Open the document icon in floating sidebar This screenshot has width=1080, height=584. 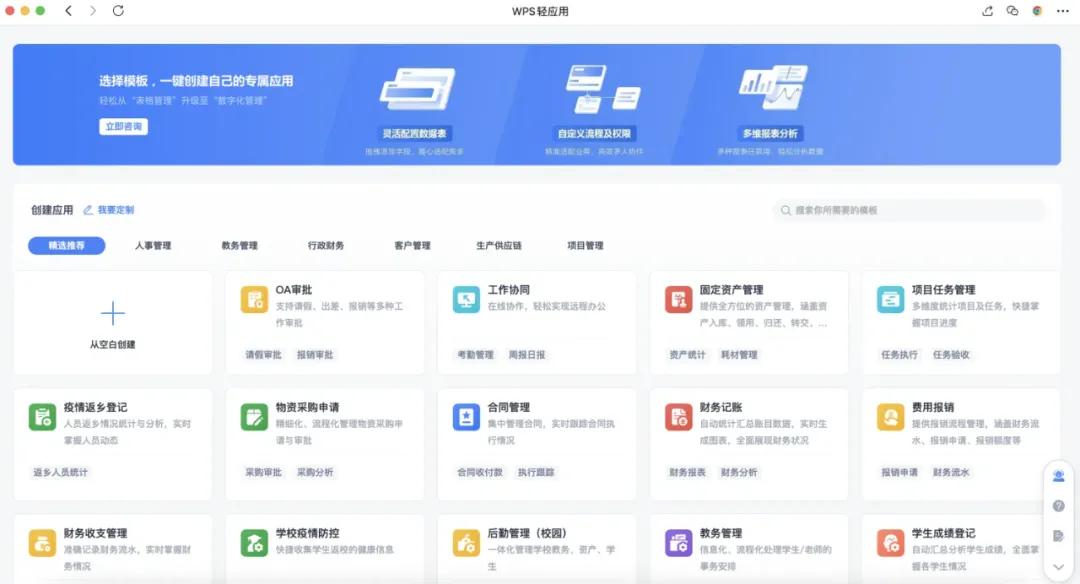pos(1059,536)
